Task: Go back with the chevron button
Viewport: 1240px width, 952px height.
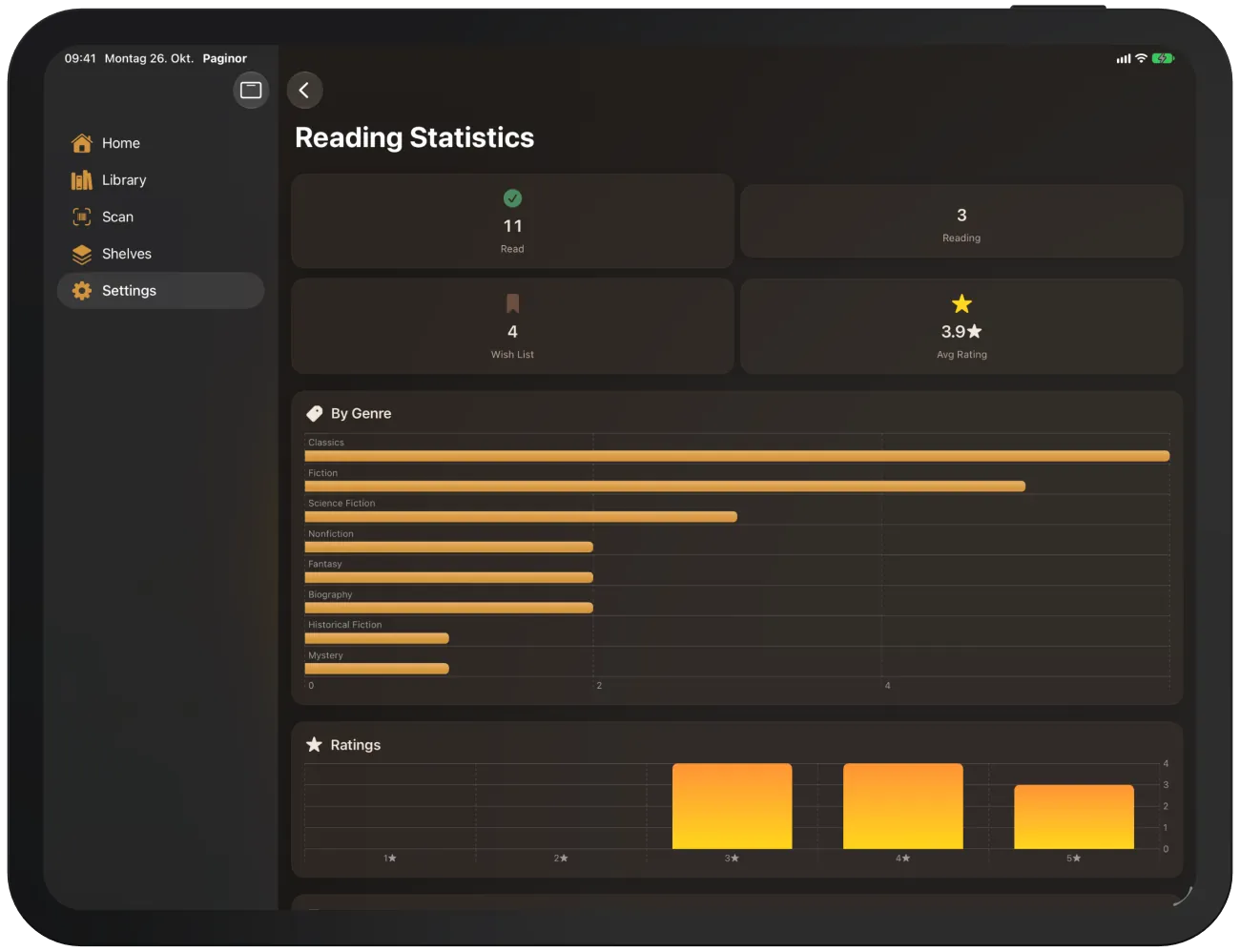Action: pos(304,91)
